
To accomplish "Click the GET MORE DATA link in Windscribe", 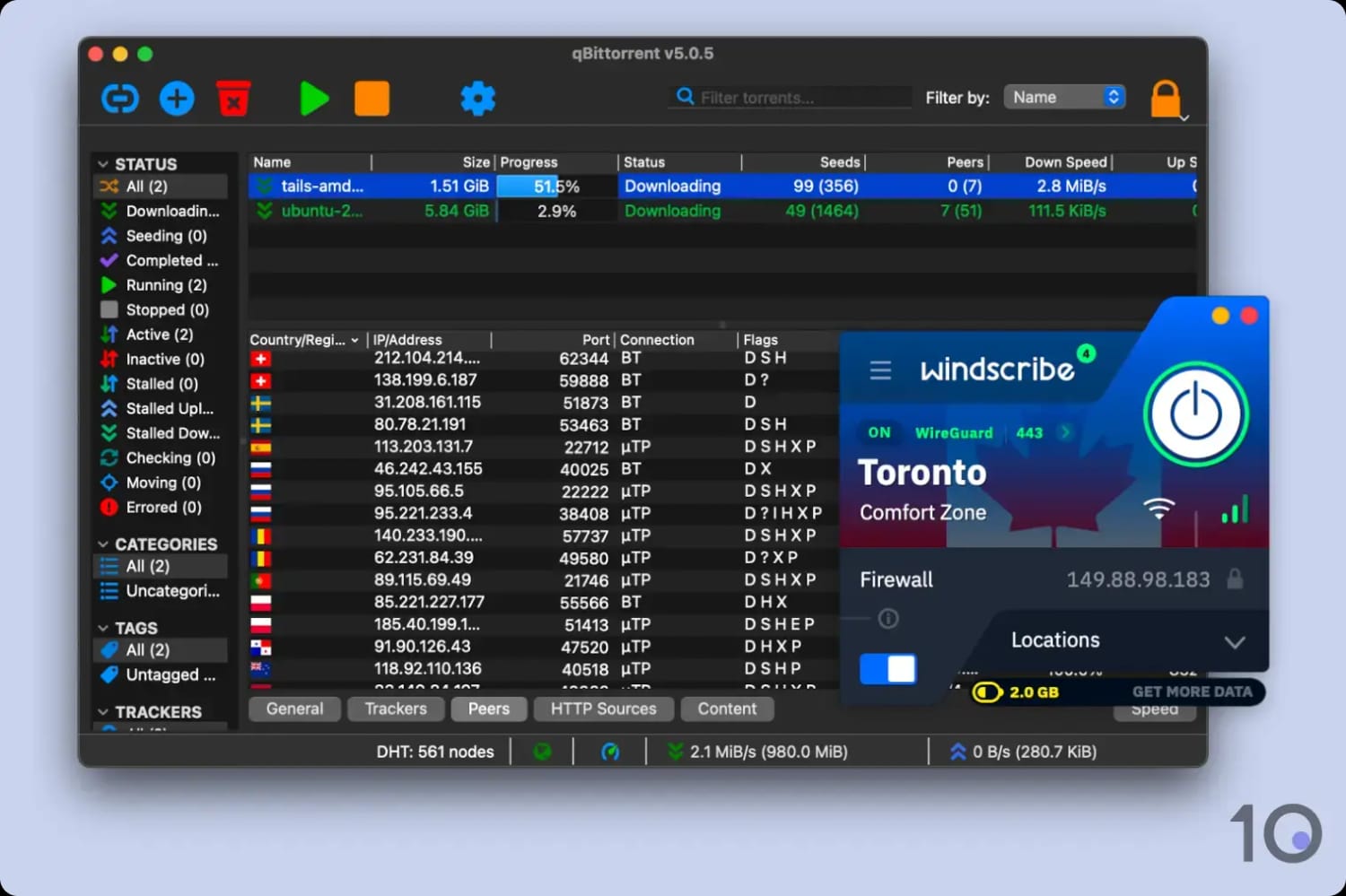I will click(1192, 692).
